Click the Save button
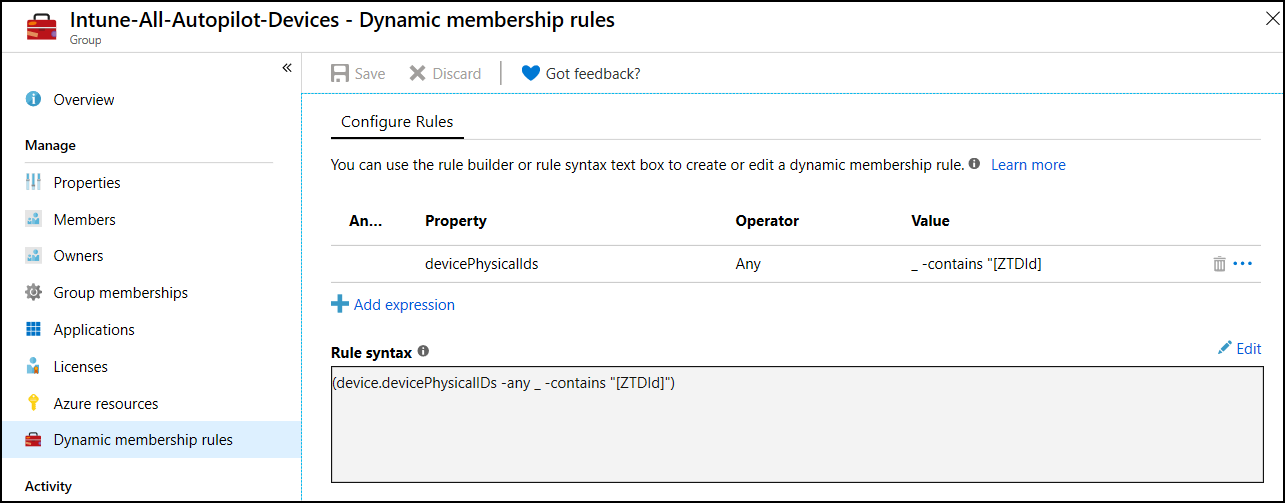 coord(358,73)
